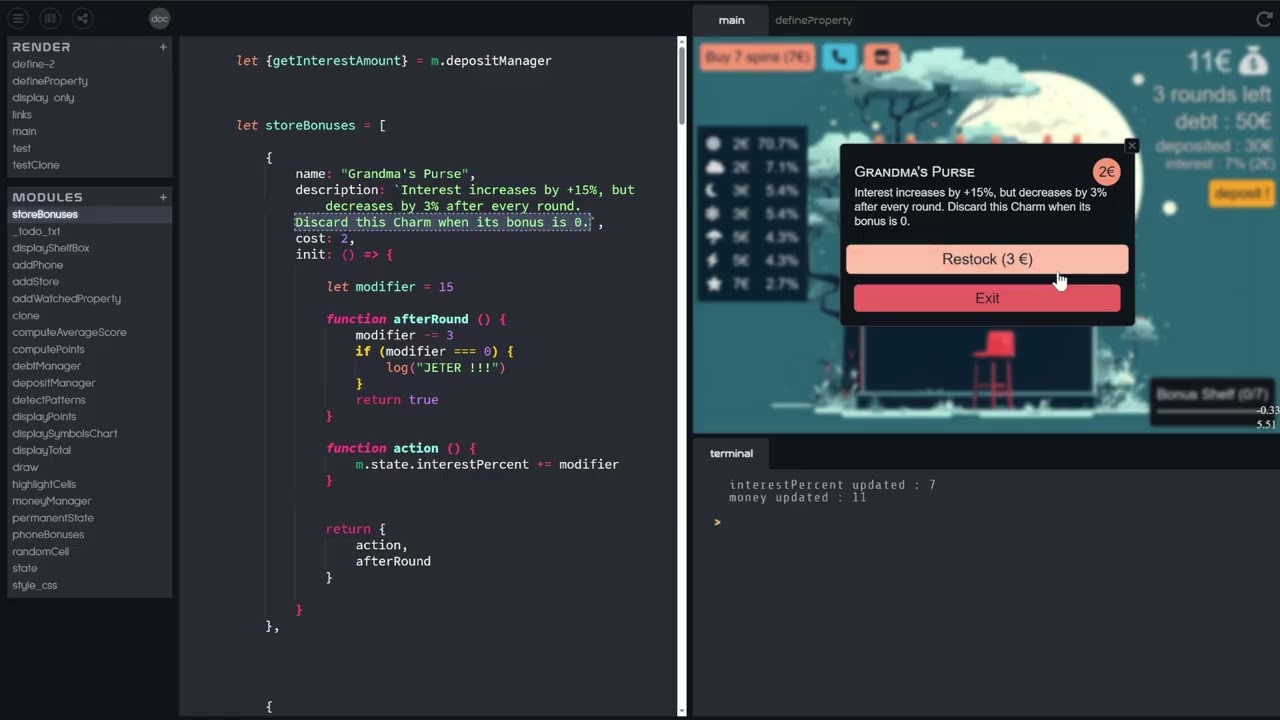Click the star symbol in chart
The height and width of the screenshot is (720, 1280).
tap(714, 284)
